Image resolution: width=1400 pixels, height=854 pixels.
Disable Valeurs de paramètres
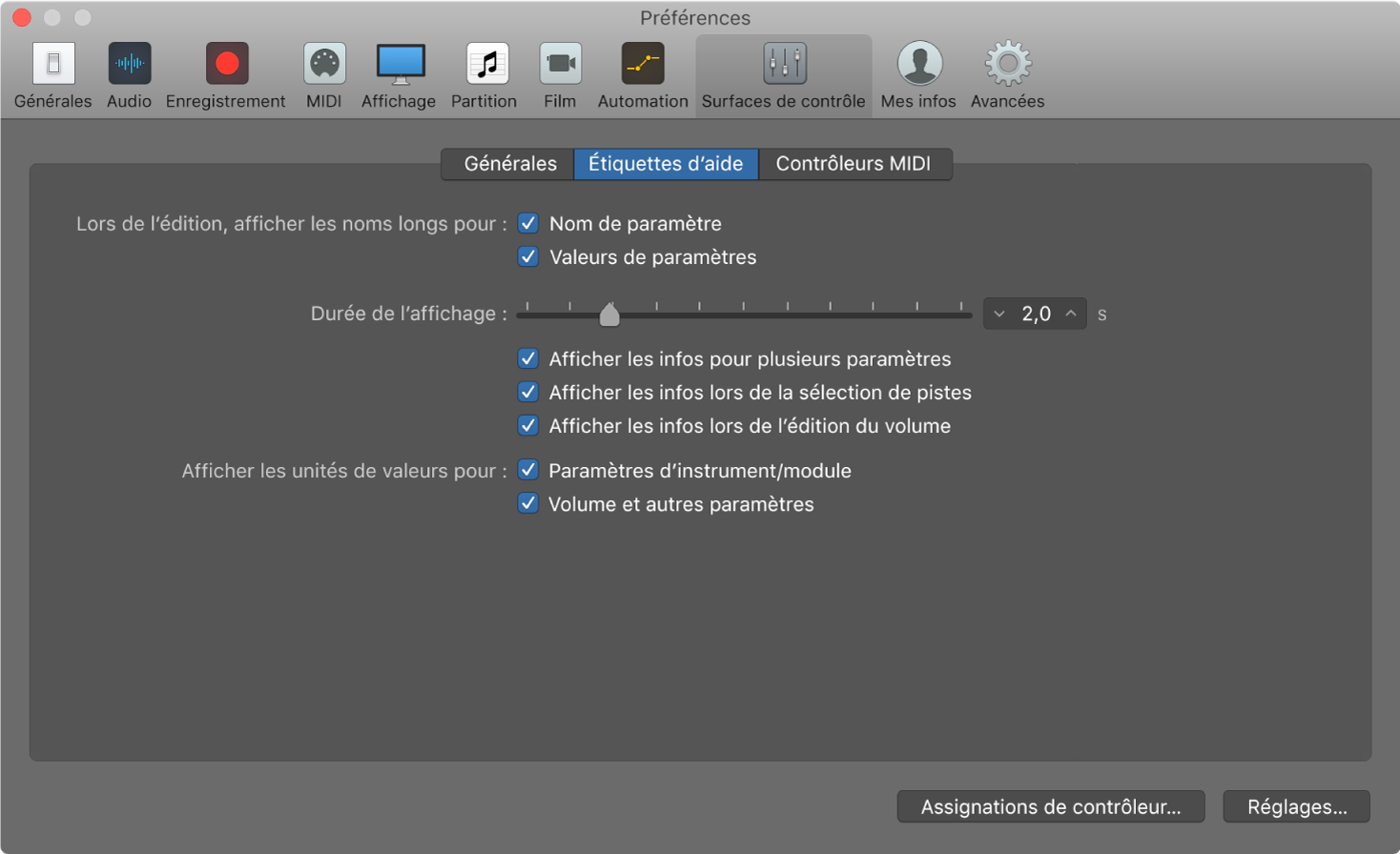527,256
